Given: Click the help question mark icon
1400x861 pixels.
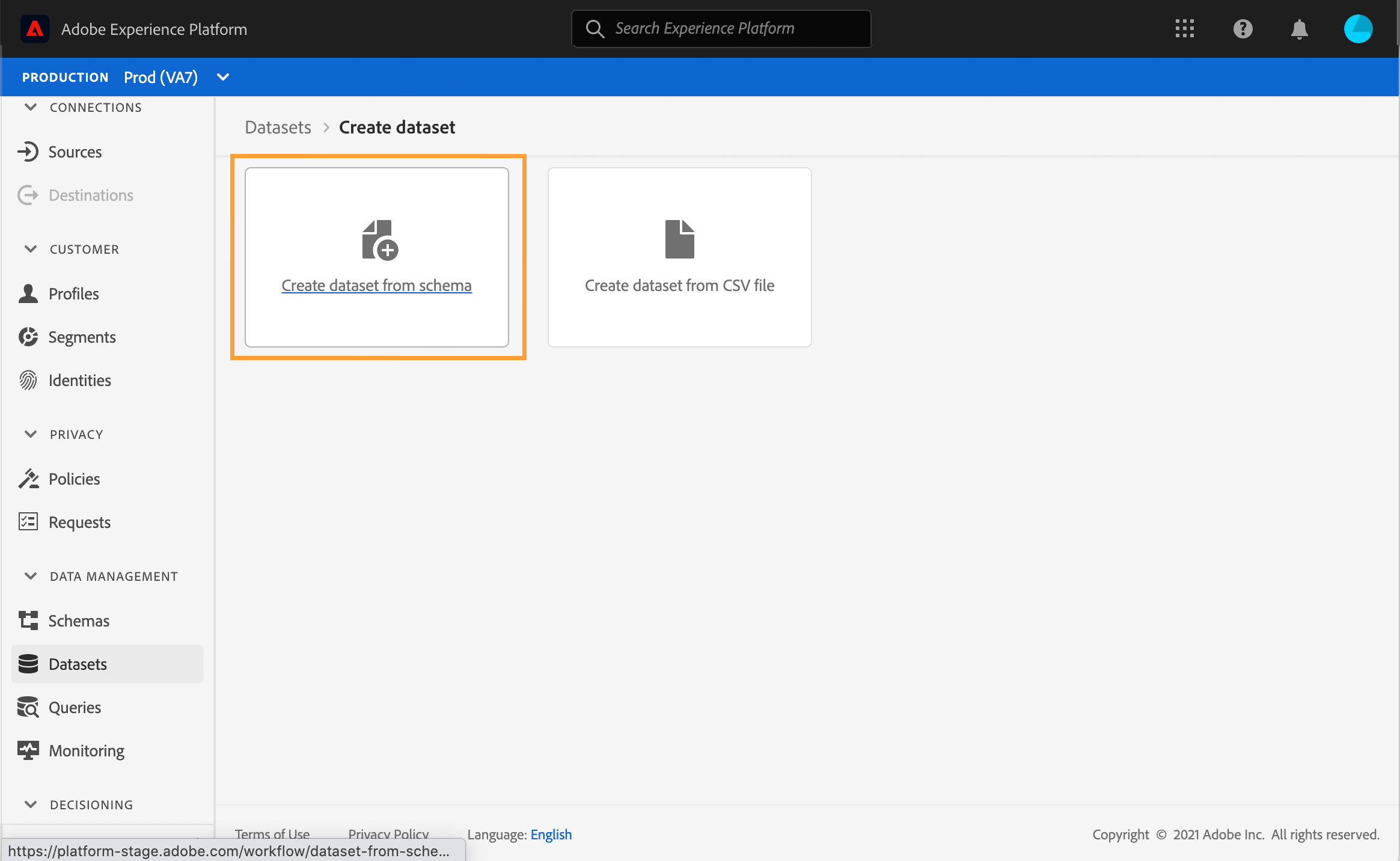Looking at the screenshot, I should pos(1243,29).
